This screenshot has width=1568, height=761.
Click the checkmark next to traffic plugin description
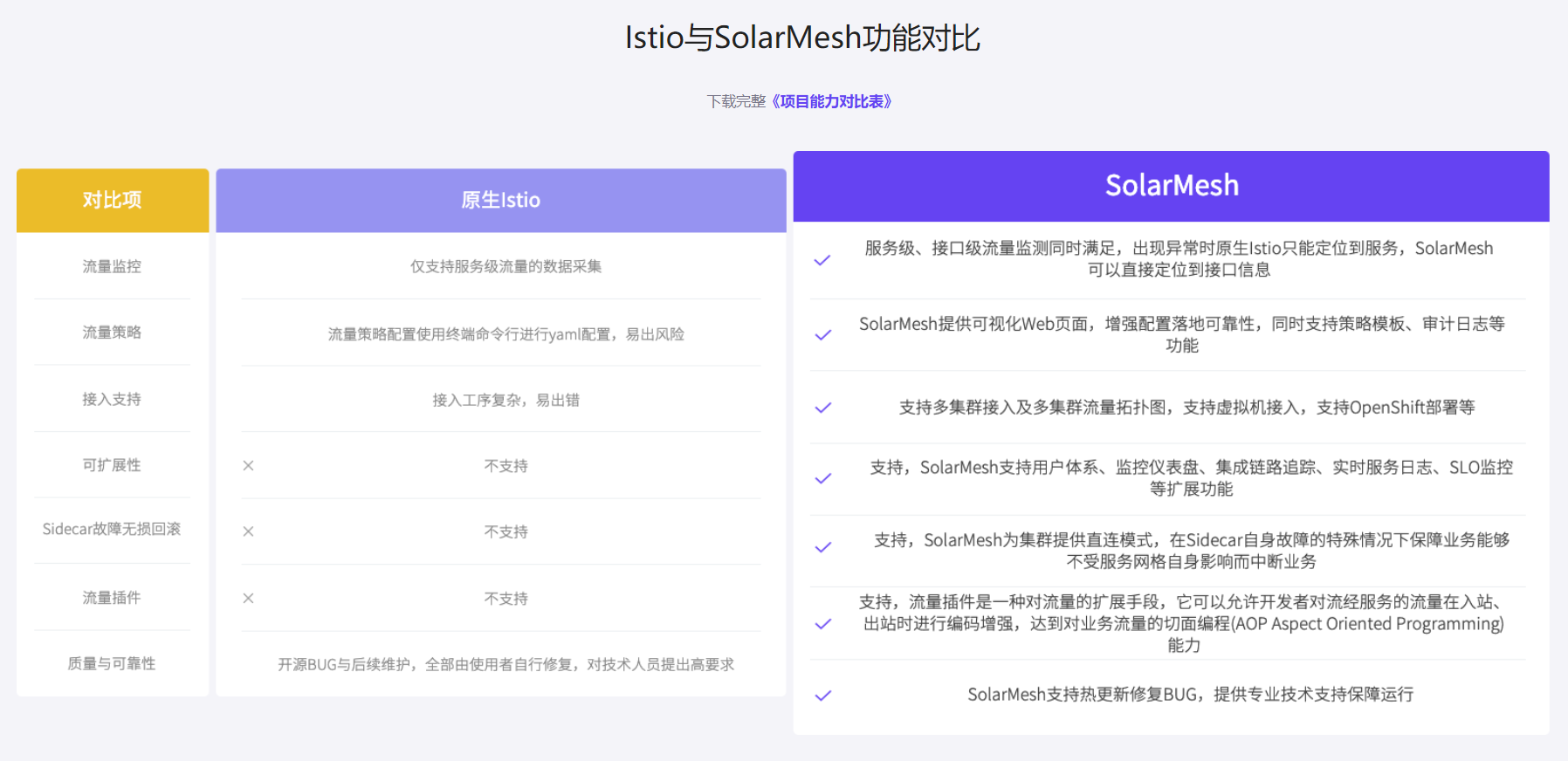click(x=822, y=624)
